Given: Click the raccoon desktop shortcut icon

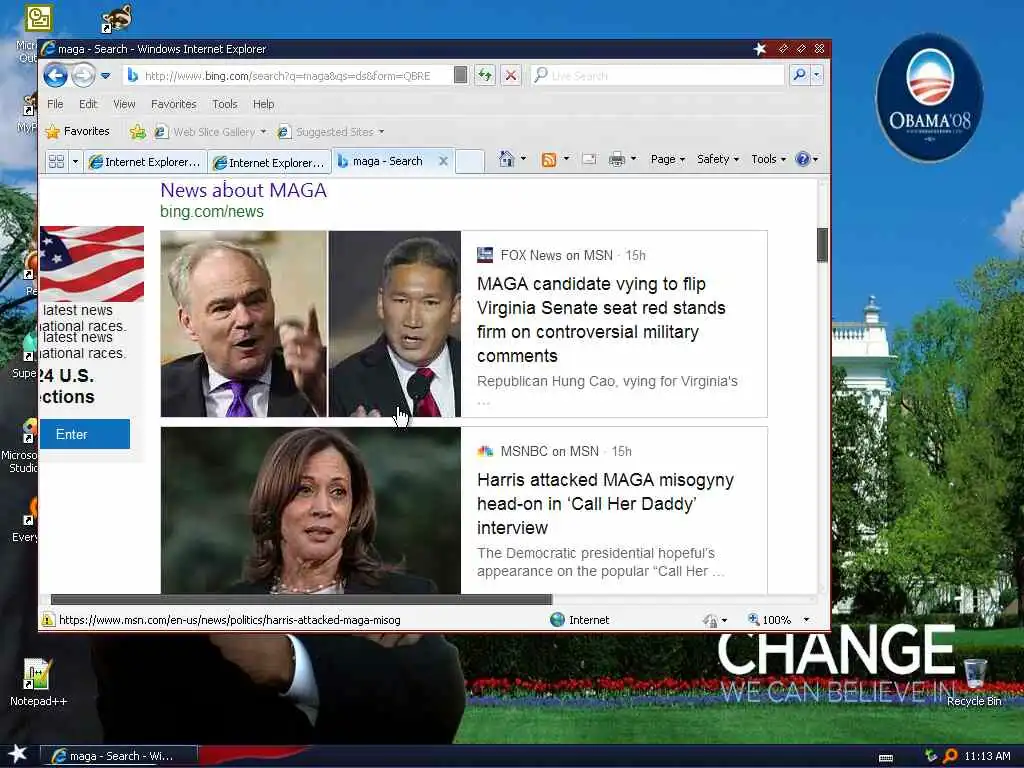Looking at the screenshot, I should 117,18.
